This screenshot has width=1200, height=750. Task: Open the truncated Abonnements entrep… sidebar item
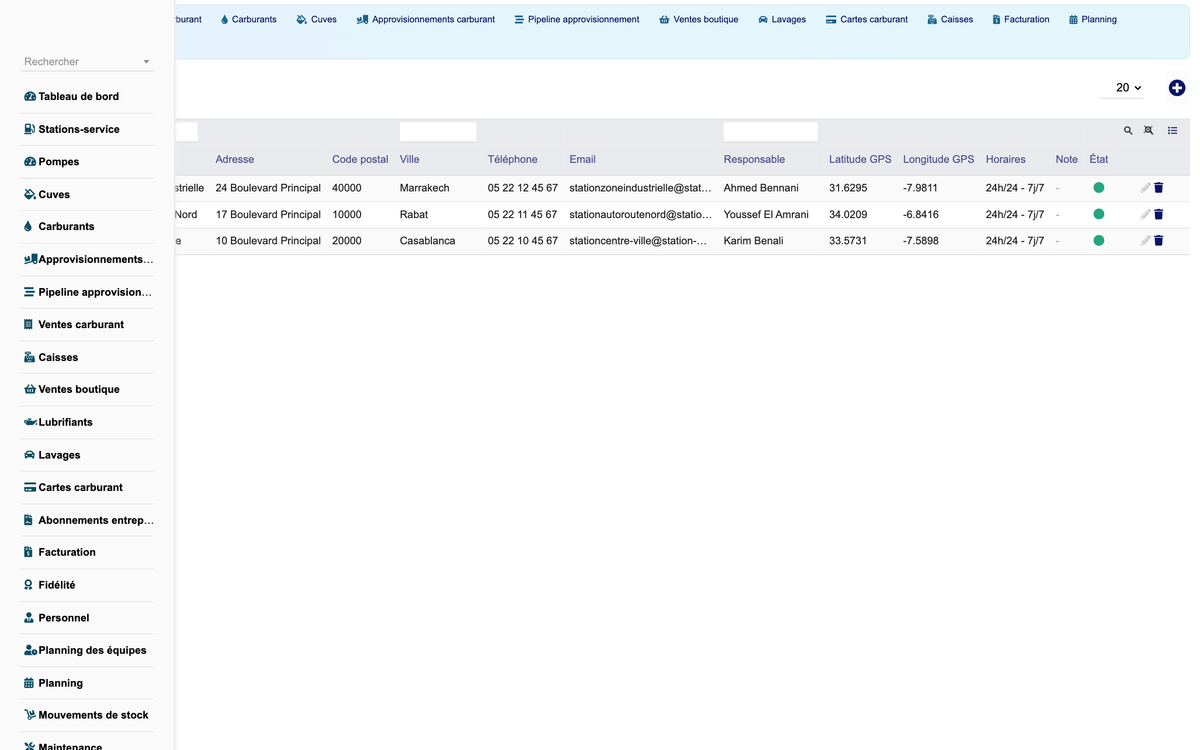(x=88, y=520)
